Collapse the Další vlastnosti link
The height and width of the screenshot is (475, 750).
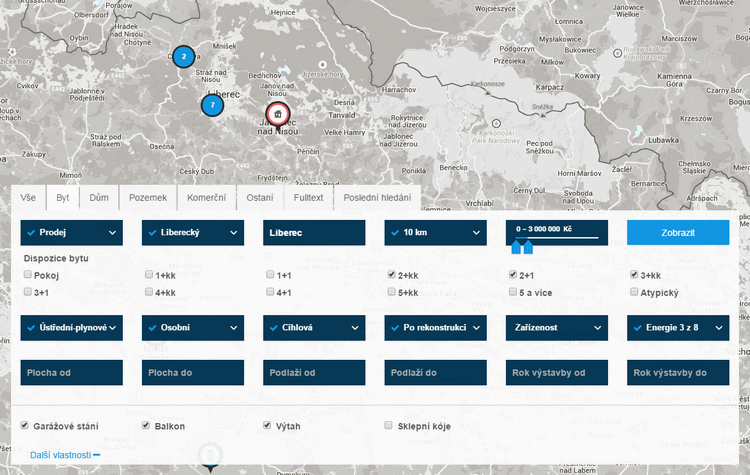pos(65,455)
